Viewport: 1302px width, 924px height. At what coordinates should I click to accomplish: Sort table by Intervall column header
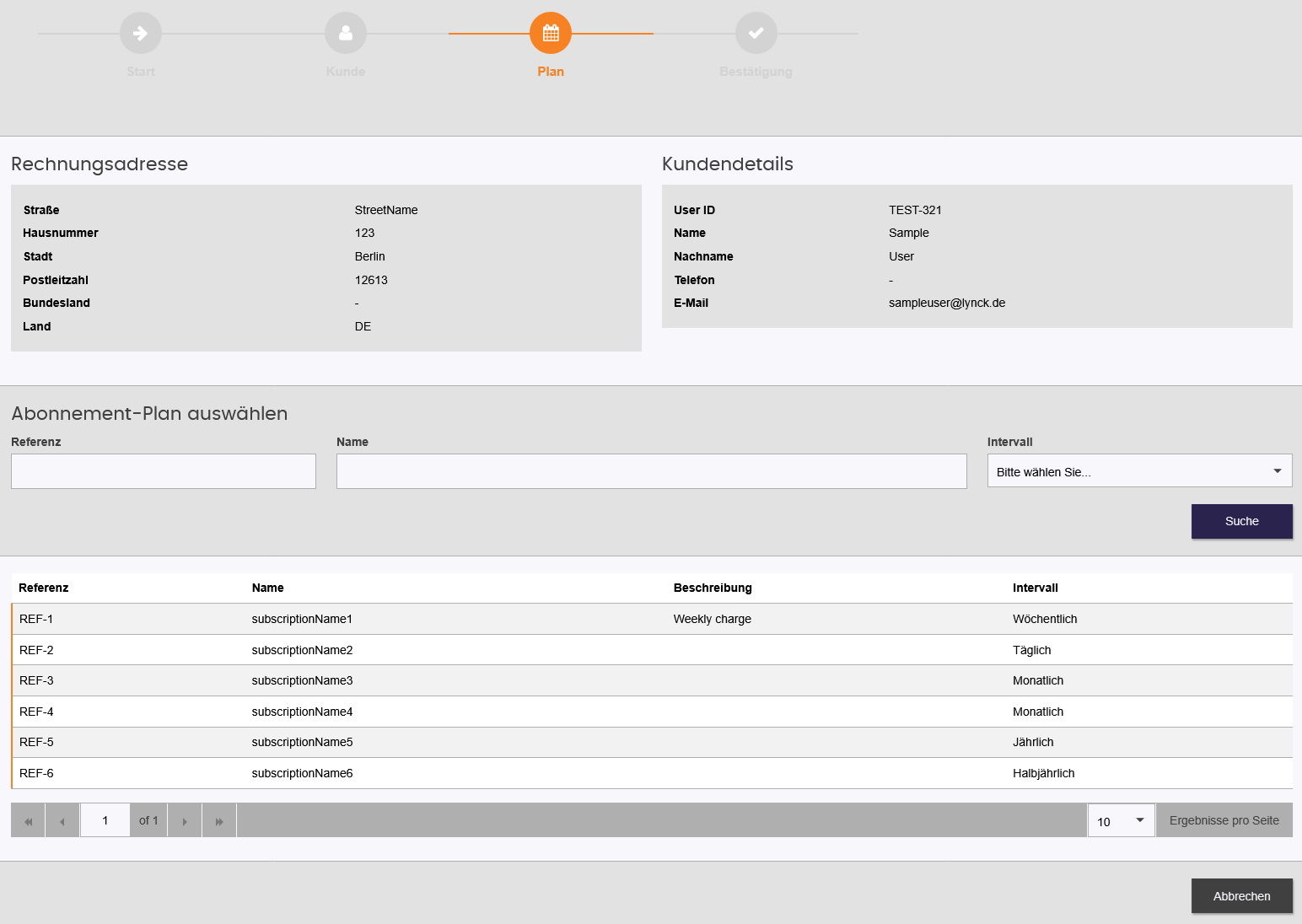[x=1035, y=588]
